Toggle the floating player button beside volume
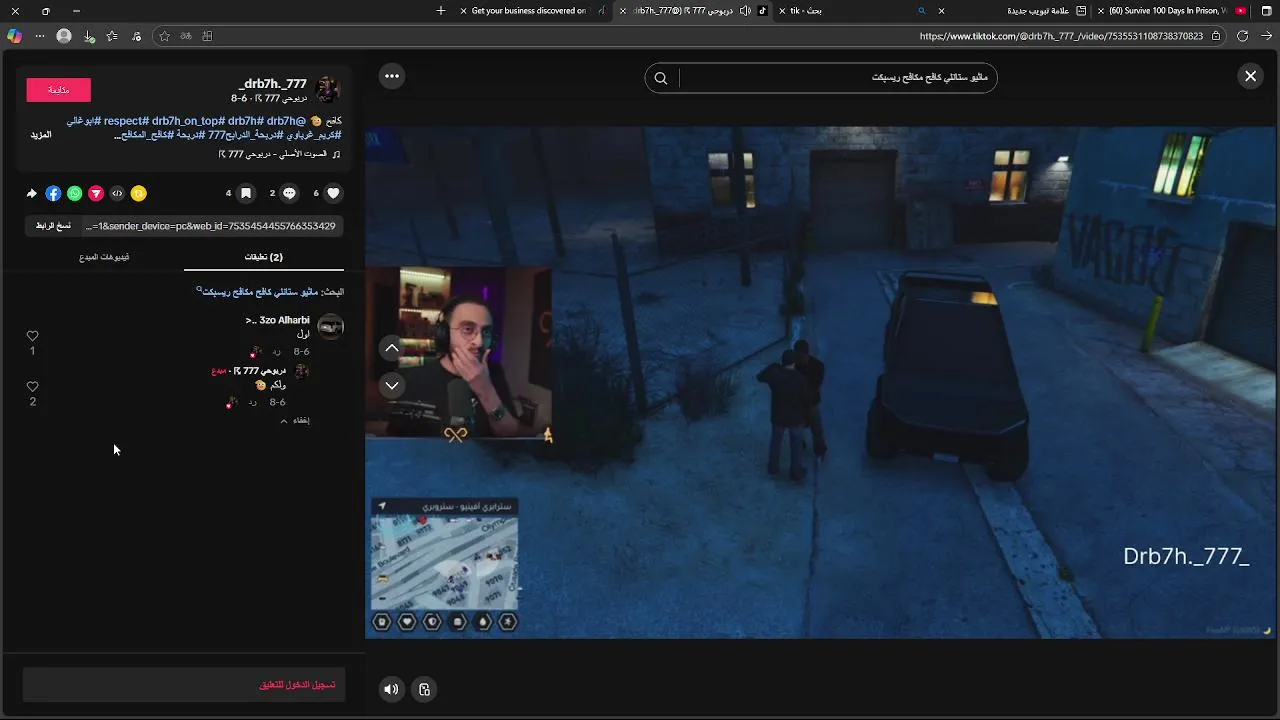This screenshot has height=720, width=1280. click(x=424, y=689)
